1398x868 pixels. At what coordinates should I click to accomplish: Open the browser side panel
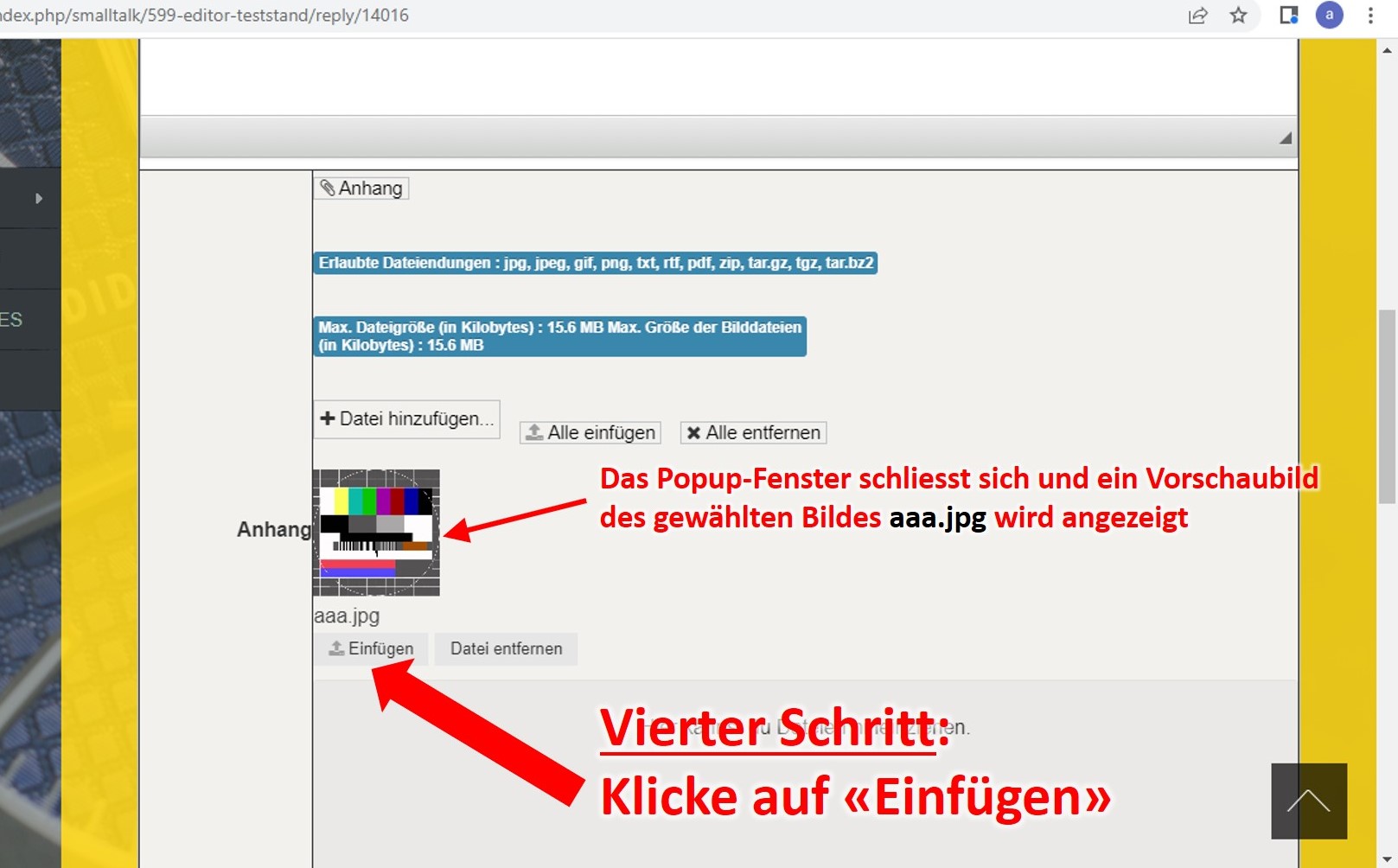(1289, 16)
